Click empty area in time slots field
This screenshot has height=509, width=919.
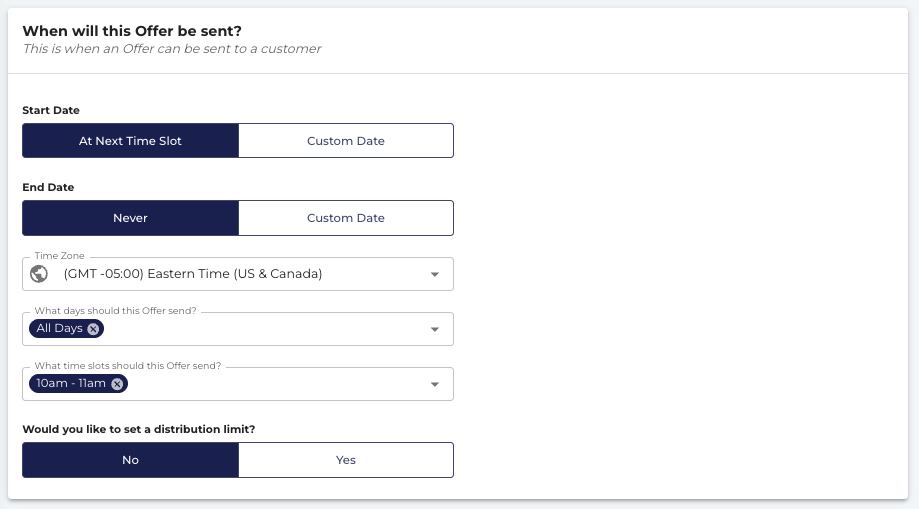click(x=275, y=385)
